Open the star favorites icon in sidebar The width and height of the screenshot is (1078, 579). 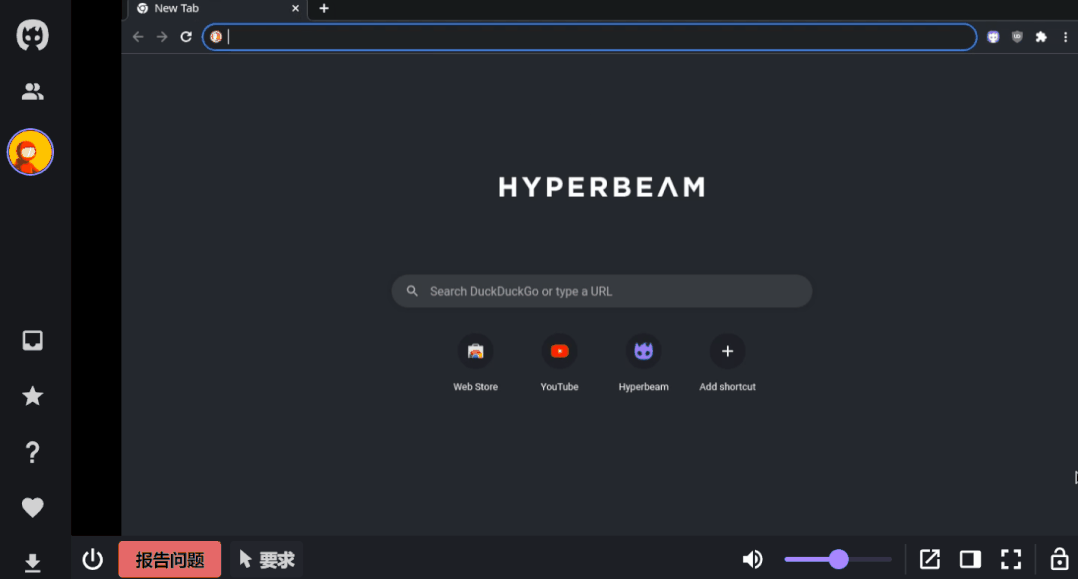[32, 396]
